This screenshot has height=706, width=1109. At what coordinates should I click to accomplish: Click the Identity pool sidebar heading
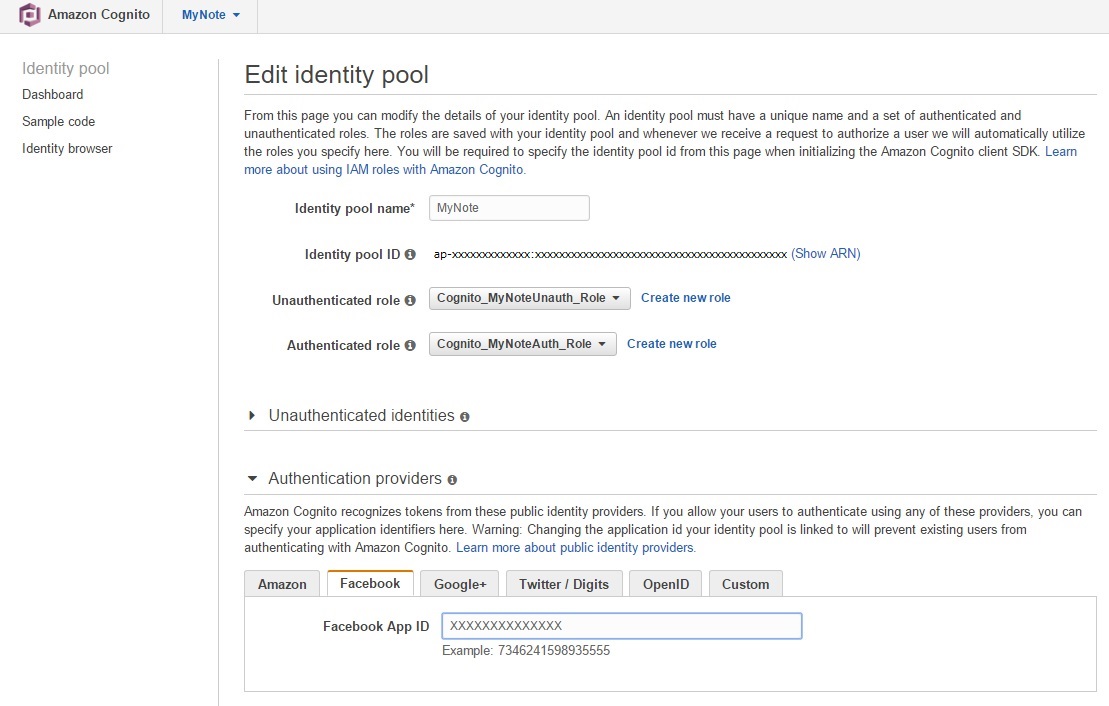coord(66,69)
